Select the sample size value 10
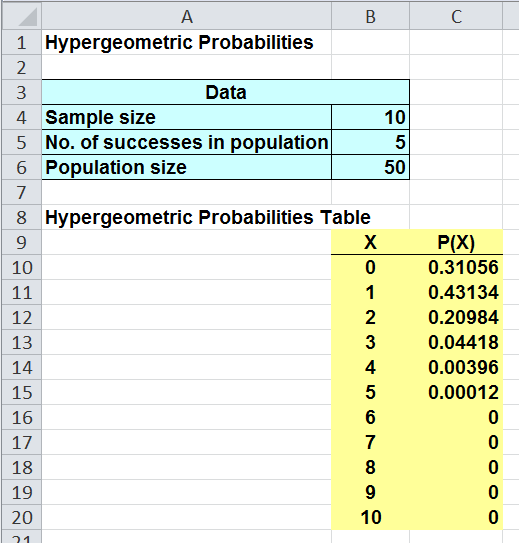Image resolution: width=519 pixels, height=543 pixels. 370,117
